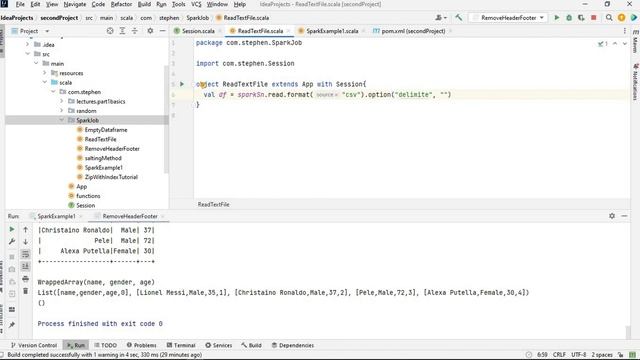
Task: Open RemoveHeaderFooter run configuration dropdown
Action: (509, 18)
